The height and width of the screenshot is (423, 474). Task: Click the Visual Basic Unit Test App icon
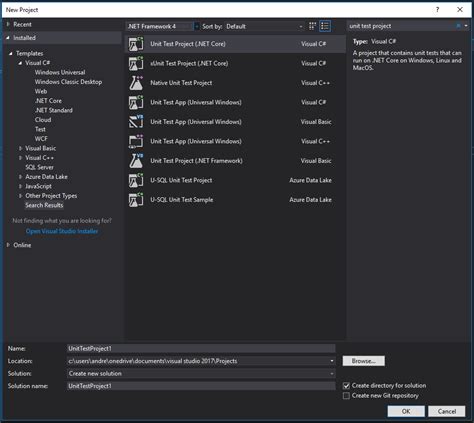pos(136,122)
